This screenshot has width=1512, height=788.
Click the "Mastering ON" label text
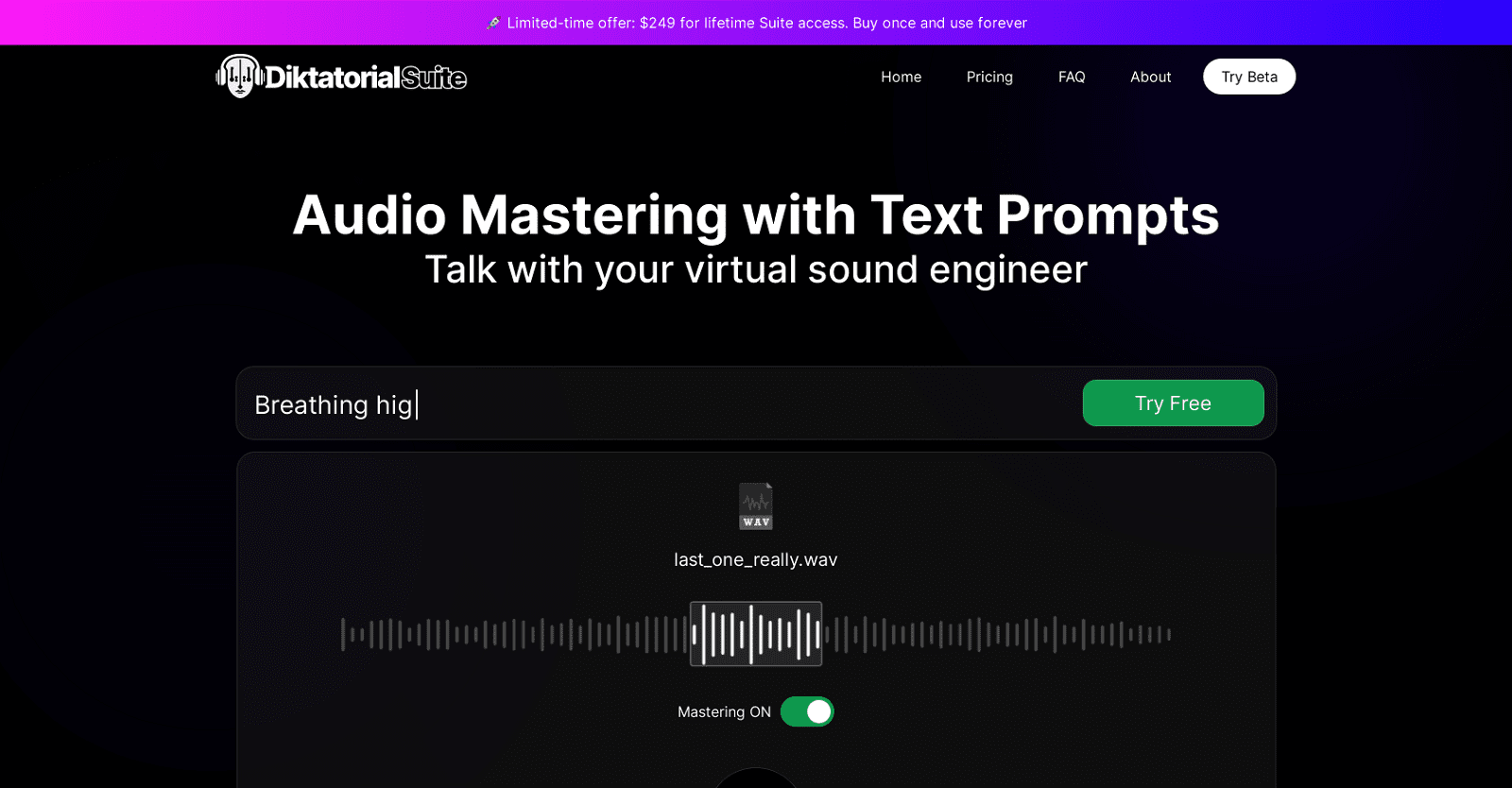coord(724,711)
